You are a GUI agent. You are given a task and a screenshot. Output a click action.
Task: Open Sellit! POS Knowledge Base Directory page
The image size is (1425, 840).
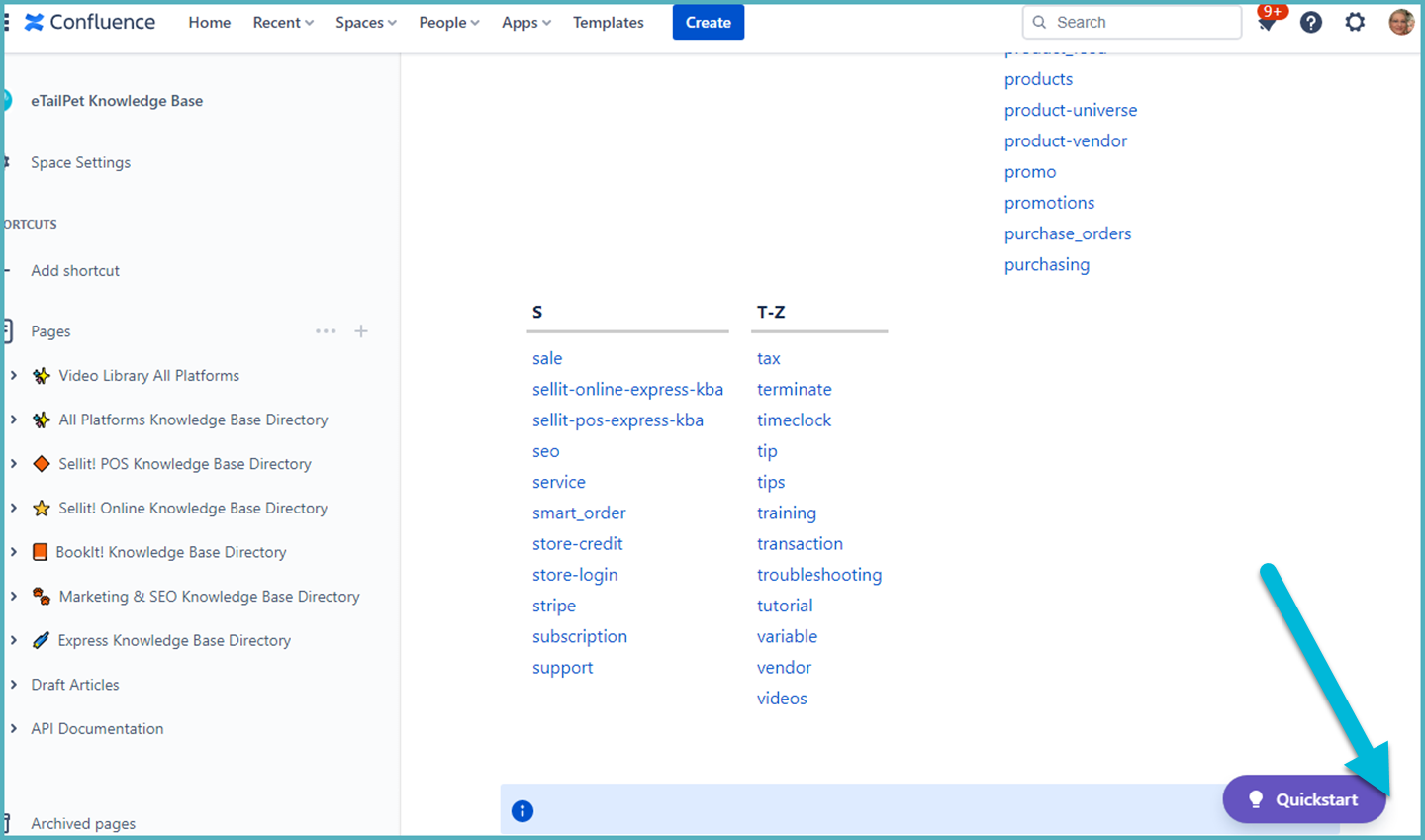pyautogui.click(x=185, y=464)
